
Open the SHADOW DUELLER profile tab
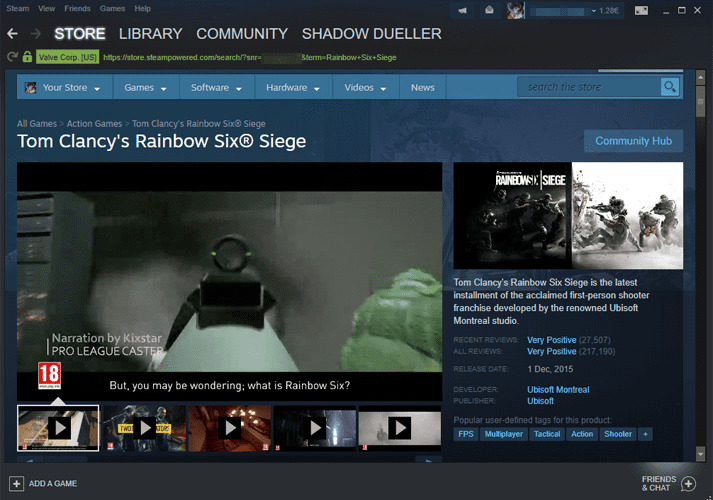(x=372, y=34)
